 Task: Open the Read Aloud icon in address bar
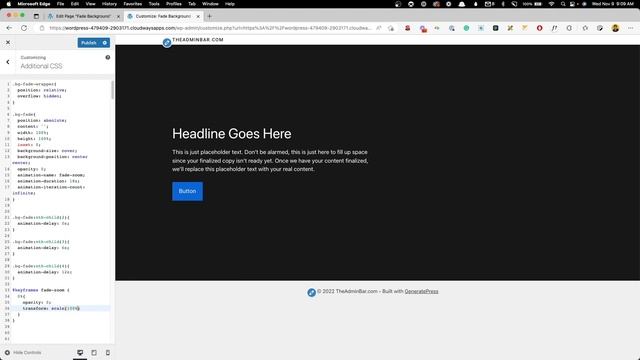(x=379, y=28)
